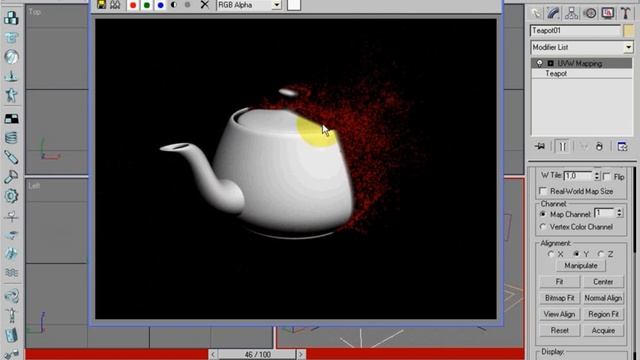640x360 pixels.
Task: Click the Reset alignment button
Action: coord(560,331)
